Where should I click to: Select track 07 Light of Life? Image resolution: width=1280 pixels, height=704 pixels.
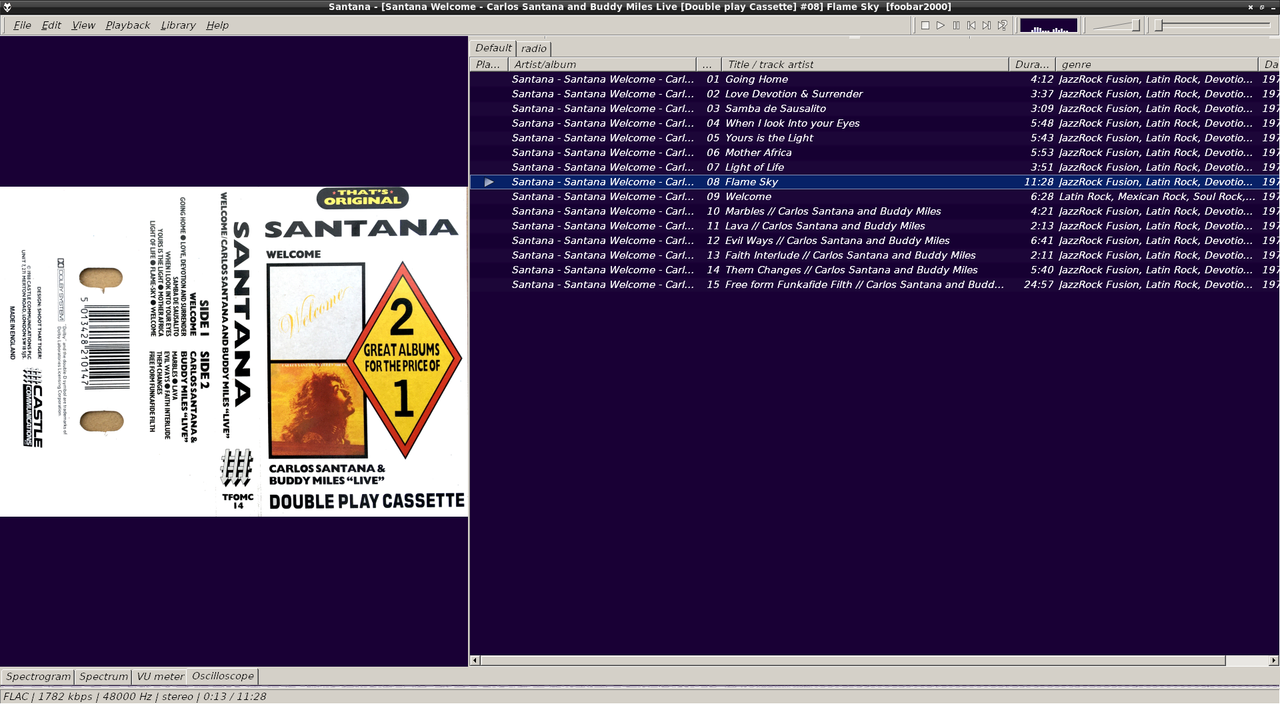[874, 167]
